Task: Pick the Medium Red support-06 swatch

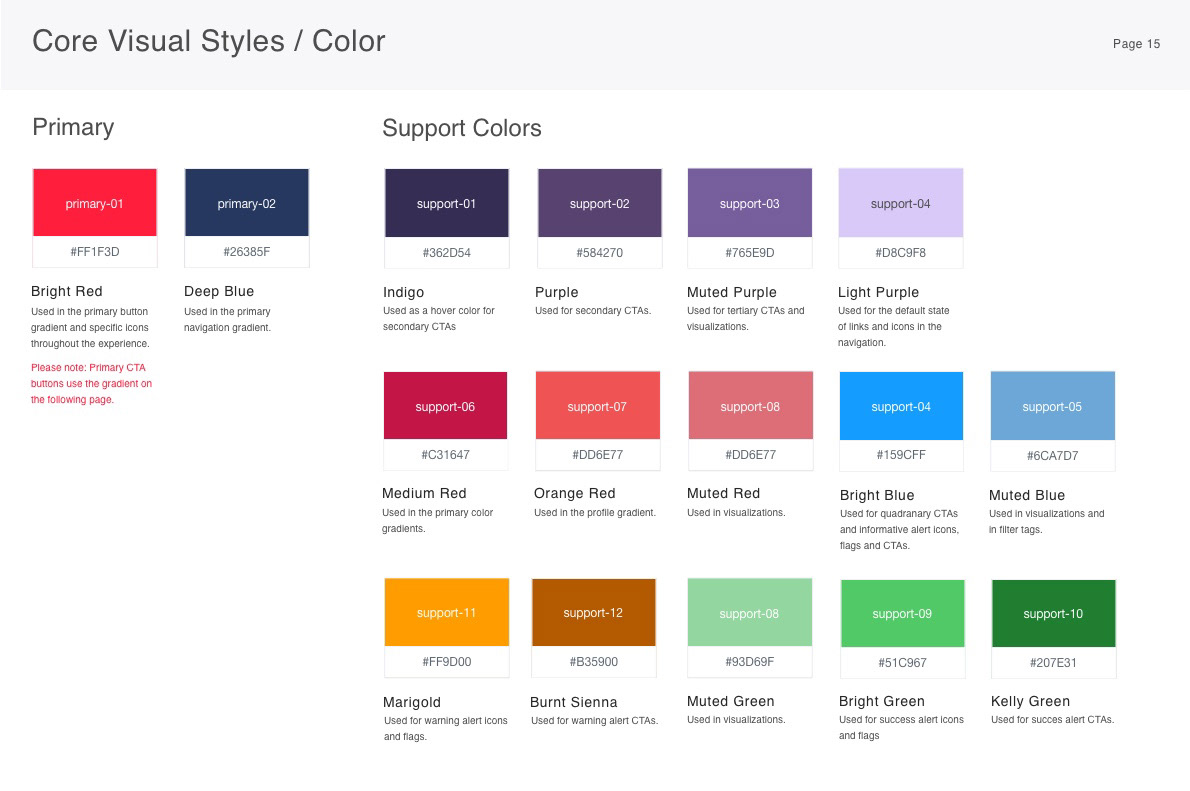Action: tap(445, 406)
